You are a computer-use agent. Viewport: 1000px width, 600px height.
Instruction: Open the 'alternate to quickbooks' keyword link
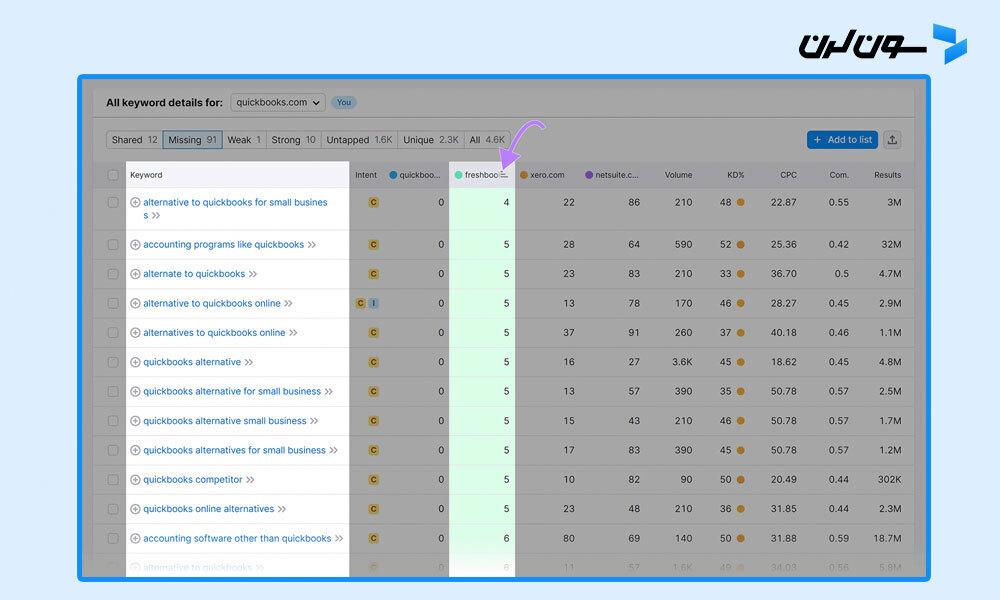coord(194,274)
